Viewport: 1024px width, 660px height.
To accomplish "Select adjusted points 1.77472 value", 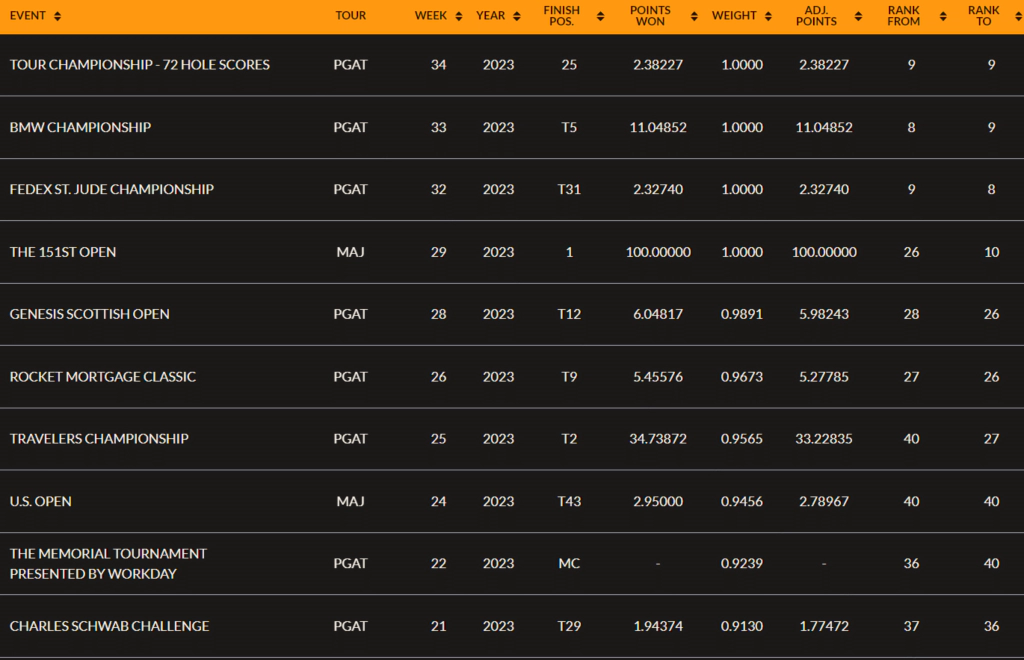I will tap(824, 626).
